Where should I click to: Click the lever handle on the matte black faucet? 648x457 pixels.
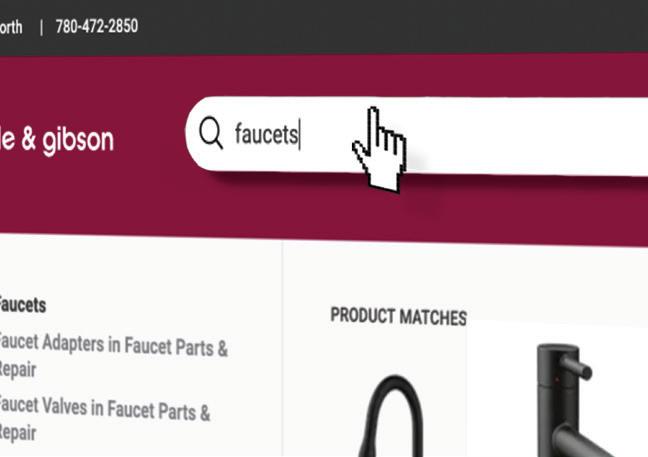[577, 367]
